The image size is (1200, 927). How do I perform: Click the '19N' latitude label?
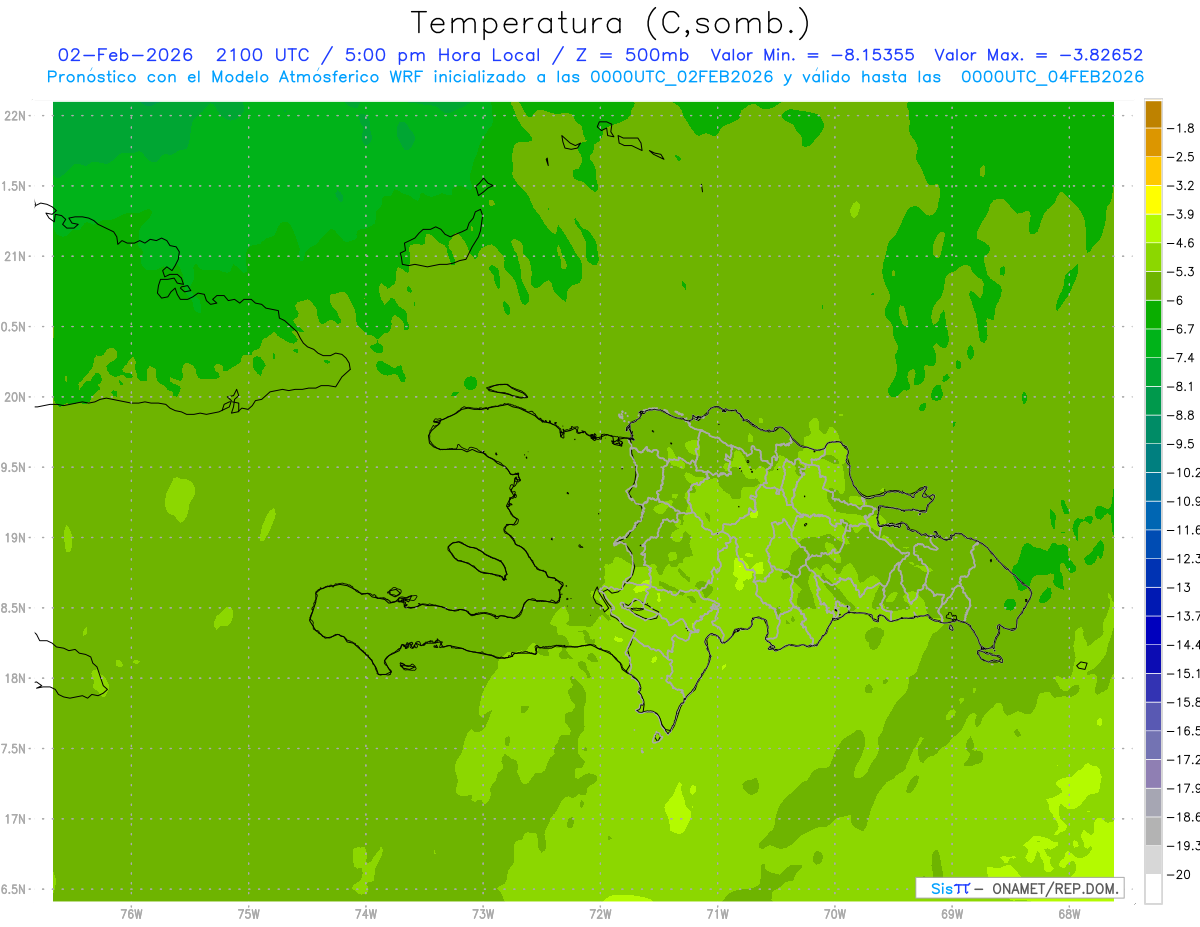(16, 538)
